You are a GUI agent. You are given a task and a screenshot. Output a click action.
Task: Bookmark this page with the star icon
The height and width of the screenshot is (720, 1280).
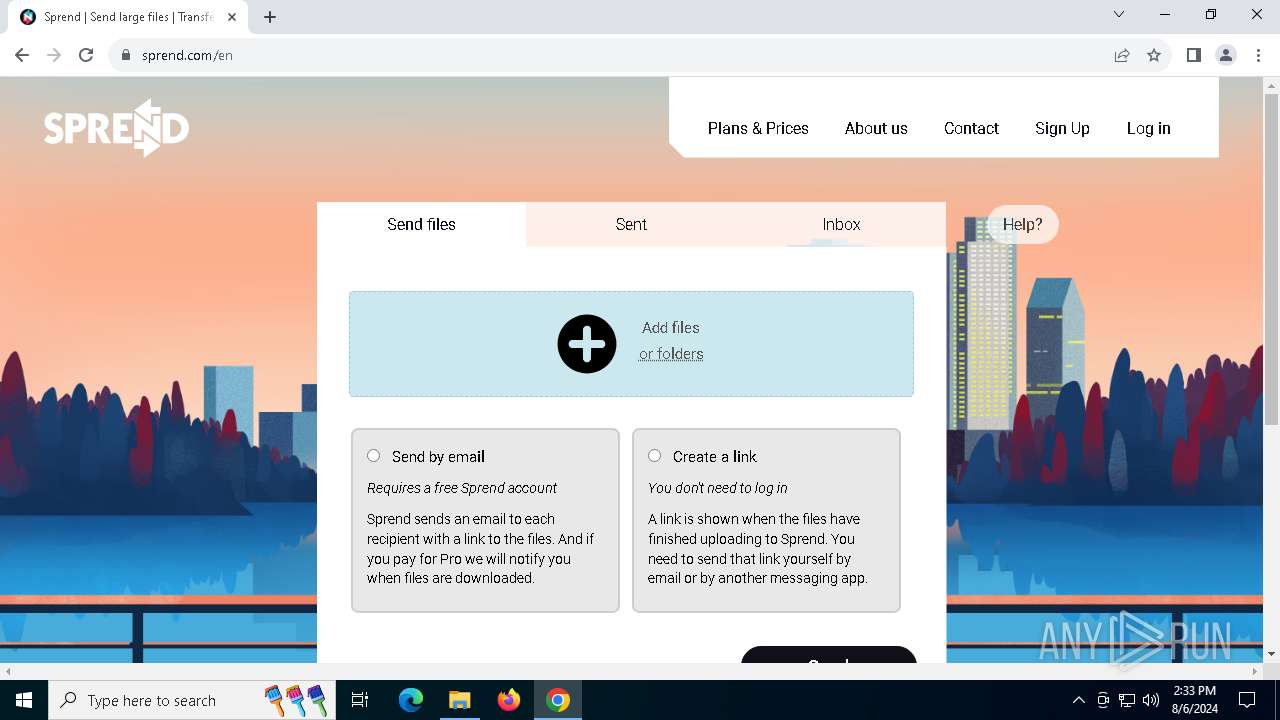point(1154,55)
